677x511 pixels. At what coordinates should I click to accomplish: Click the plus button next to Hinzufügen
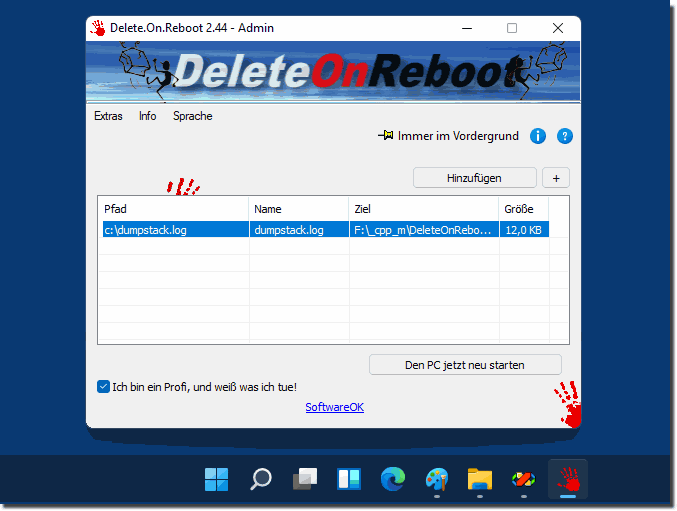point(556,178)
